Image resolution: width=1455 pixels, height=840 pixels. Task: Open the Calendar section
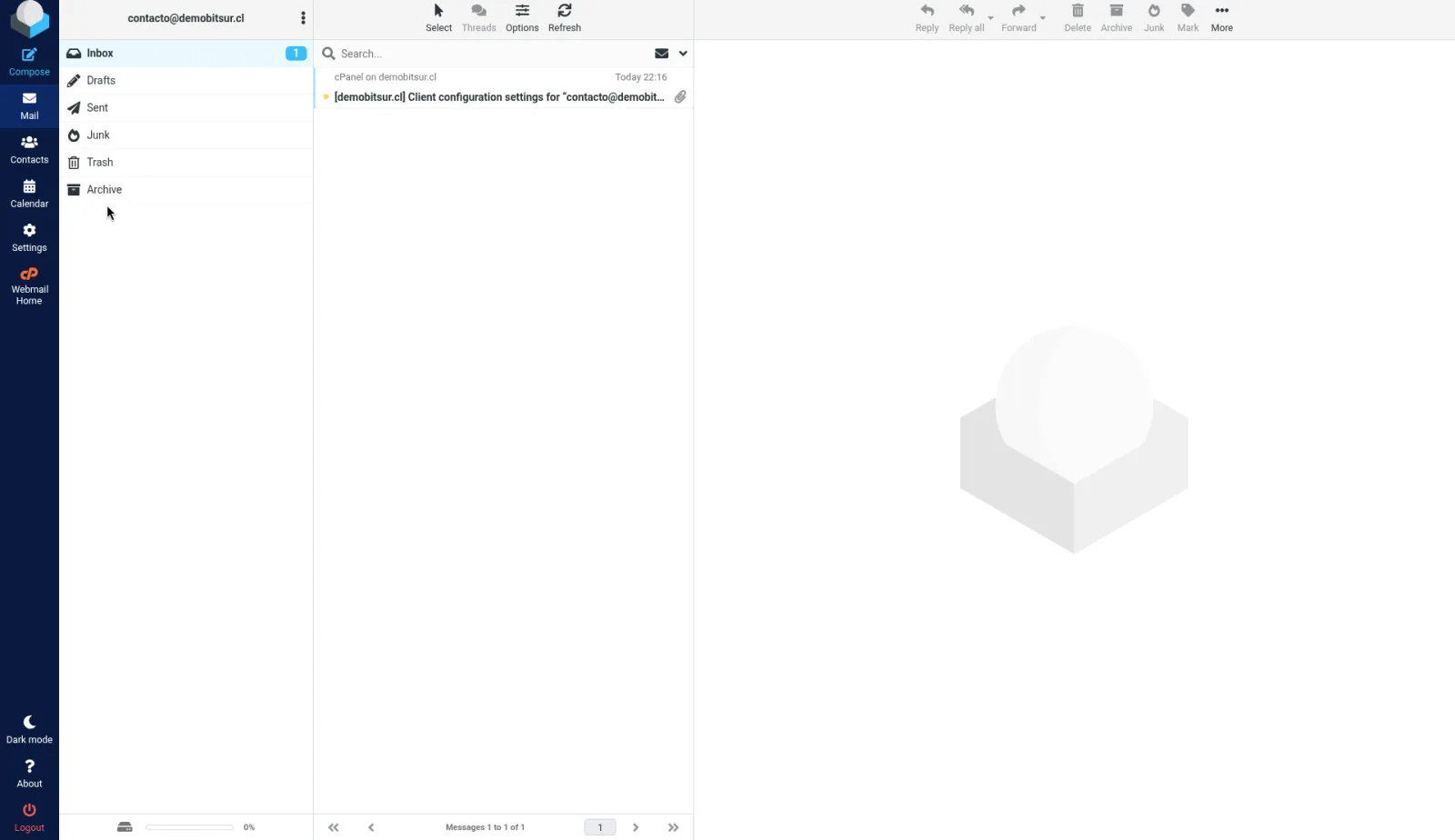pos(29,194)
